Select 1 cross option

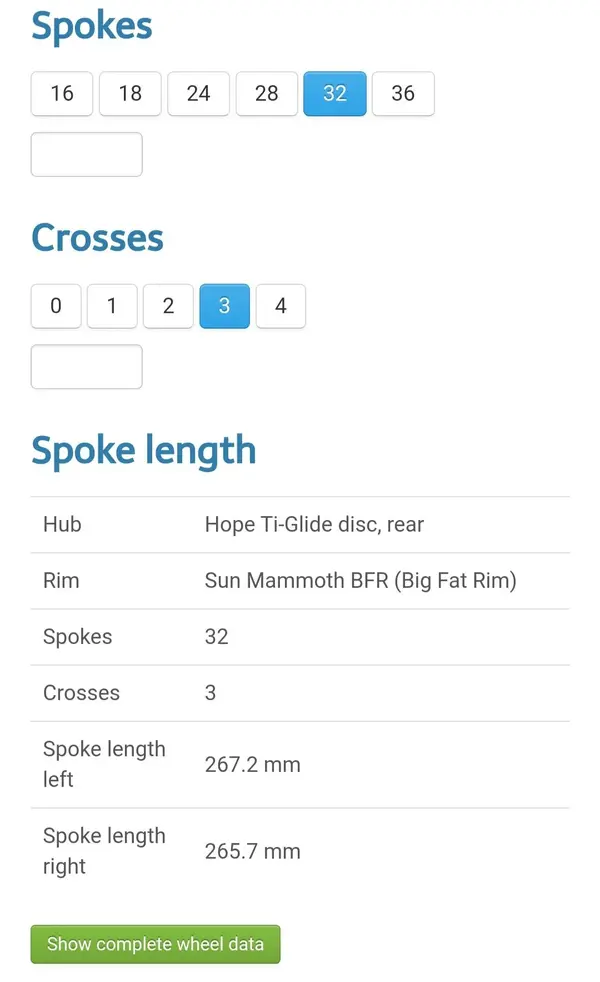click(112, 306)
